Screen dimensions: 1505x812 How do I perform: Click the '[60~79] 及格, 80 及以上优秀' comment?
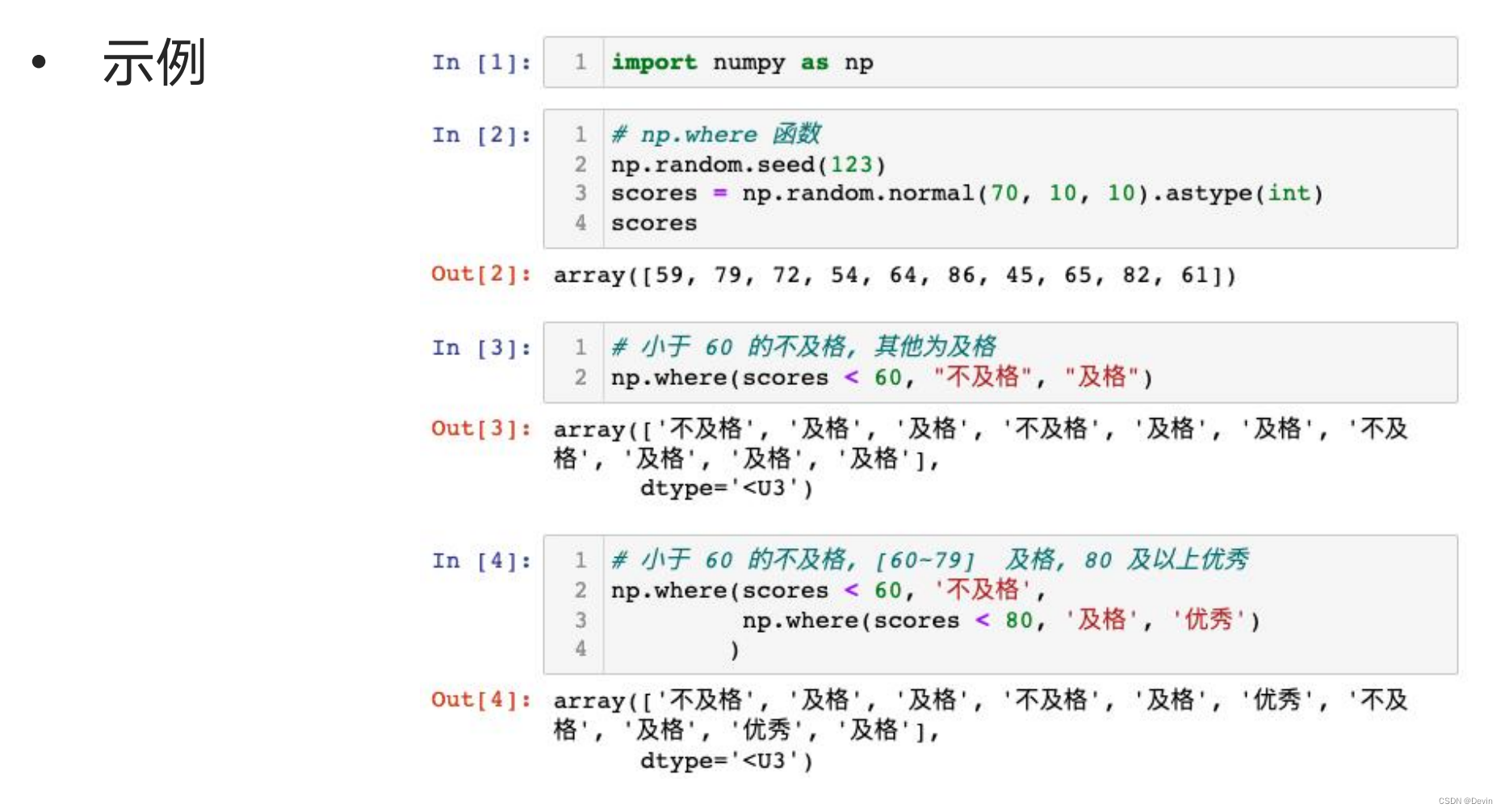pos(931,560)
